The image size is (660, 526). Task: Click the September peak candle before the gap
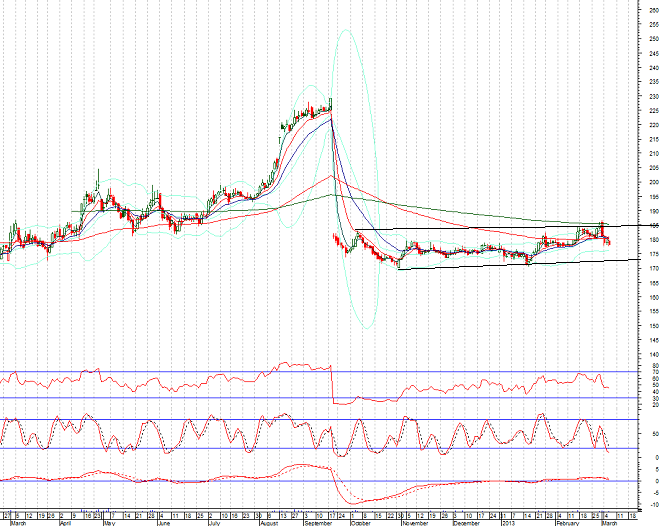tap(330, 104)
